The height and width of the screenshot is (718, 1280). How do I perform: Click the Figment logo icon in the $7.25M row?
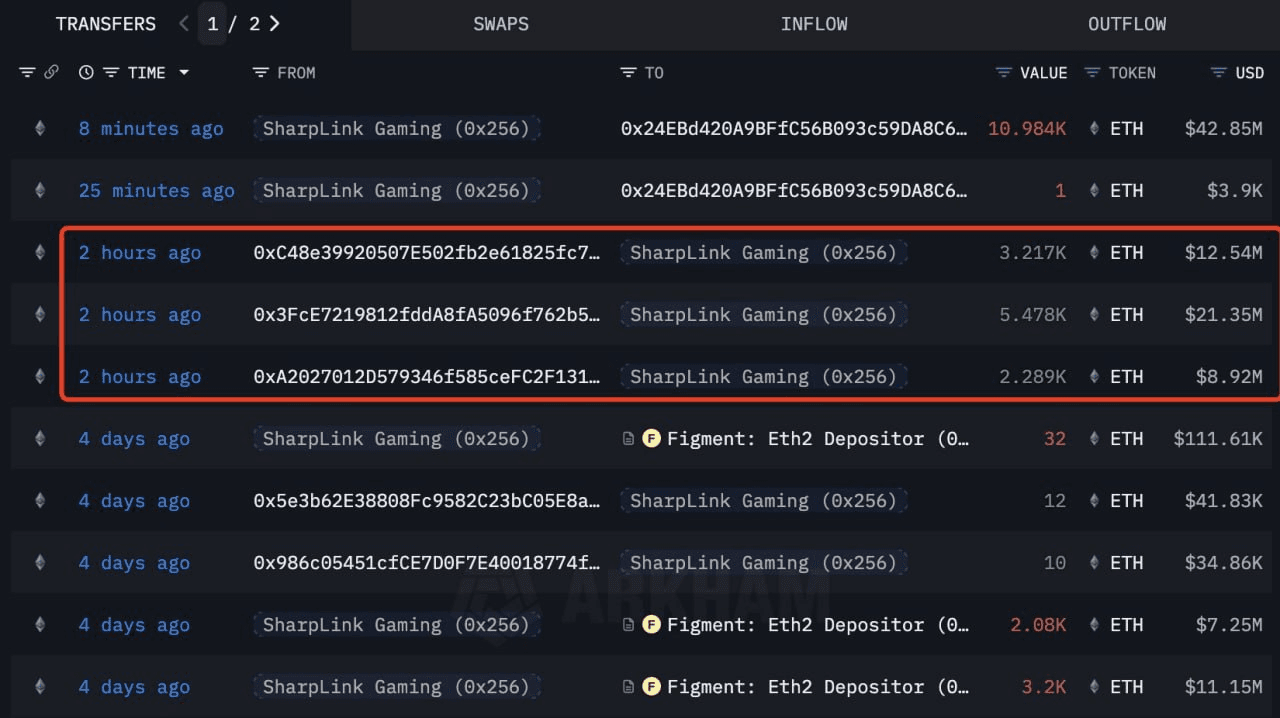[x=651, y=624]
